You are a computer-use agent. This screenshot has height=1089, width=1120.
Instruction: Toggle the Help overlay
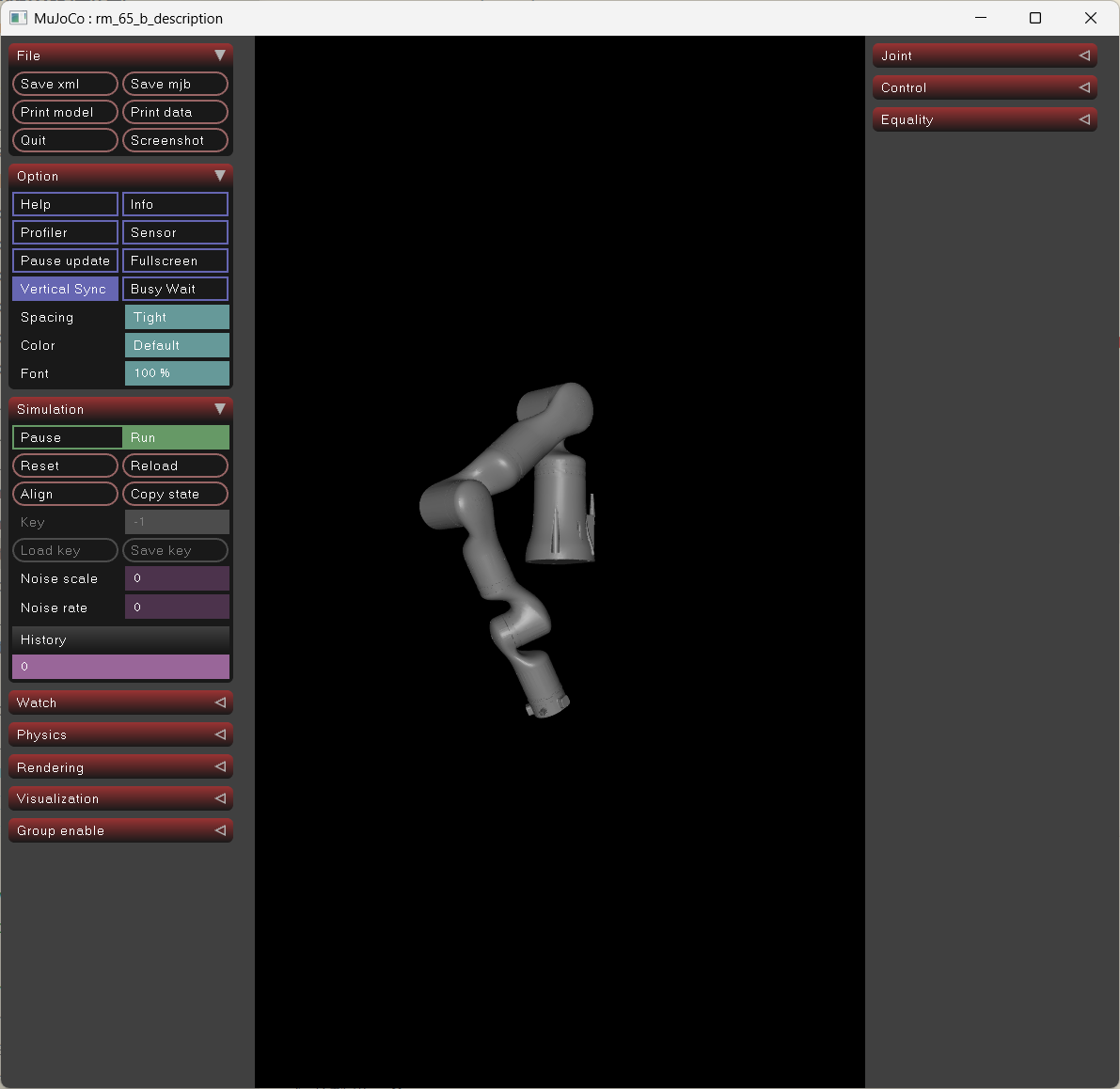65,204
